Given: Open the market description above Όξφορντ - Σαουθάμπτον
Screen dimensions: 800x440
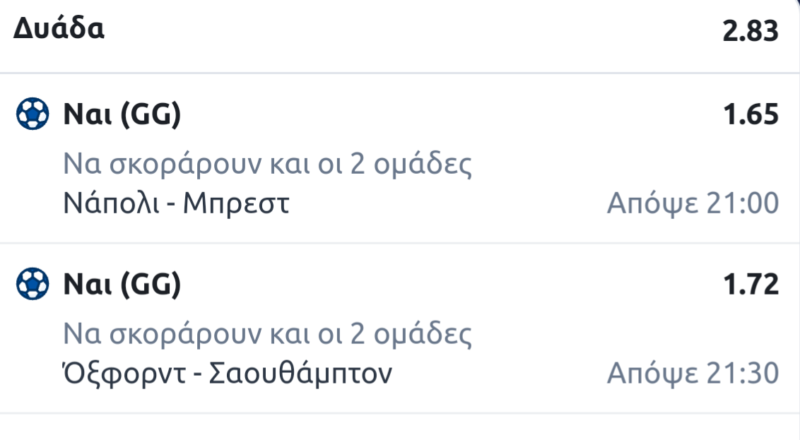Looking at the screenshot, I should (266, 333).
